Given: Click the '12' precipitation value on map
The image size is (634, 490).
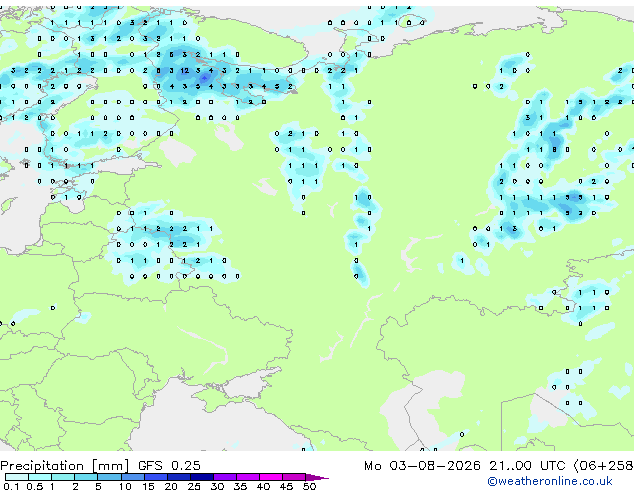Looking at the screenshot, I should pos(185,70).
